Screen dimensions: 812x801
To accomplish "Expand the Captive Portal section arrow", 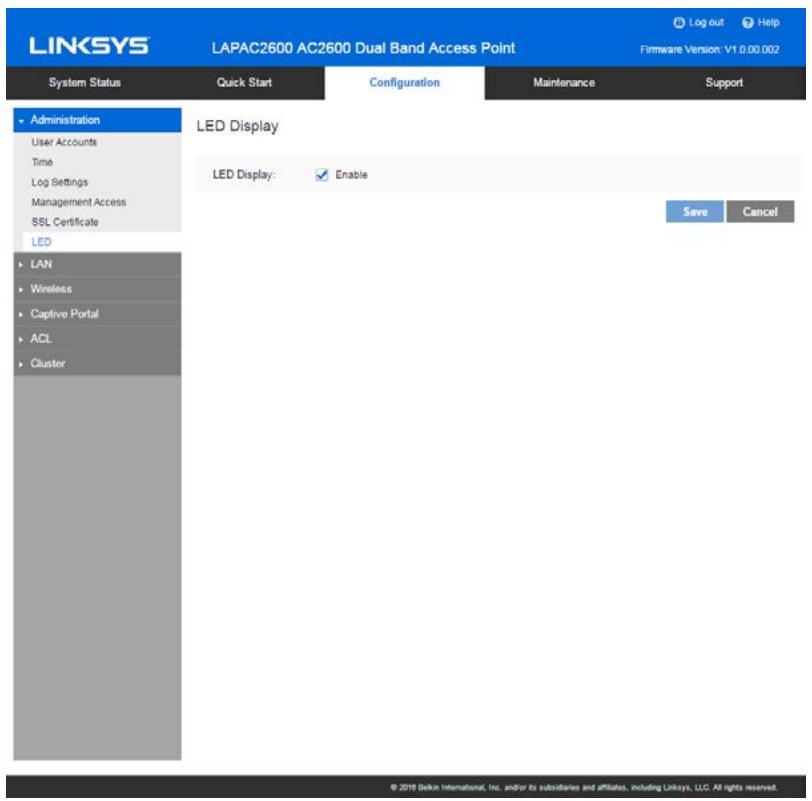I will click(21, 314).
